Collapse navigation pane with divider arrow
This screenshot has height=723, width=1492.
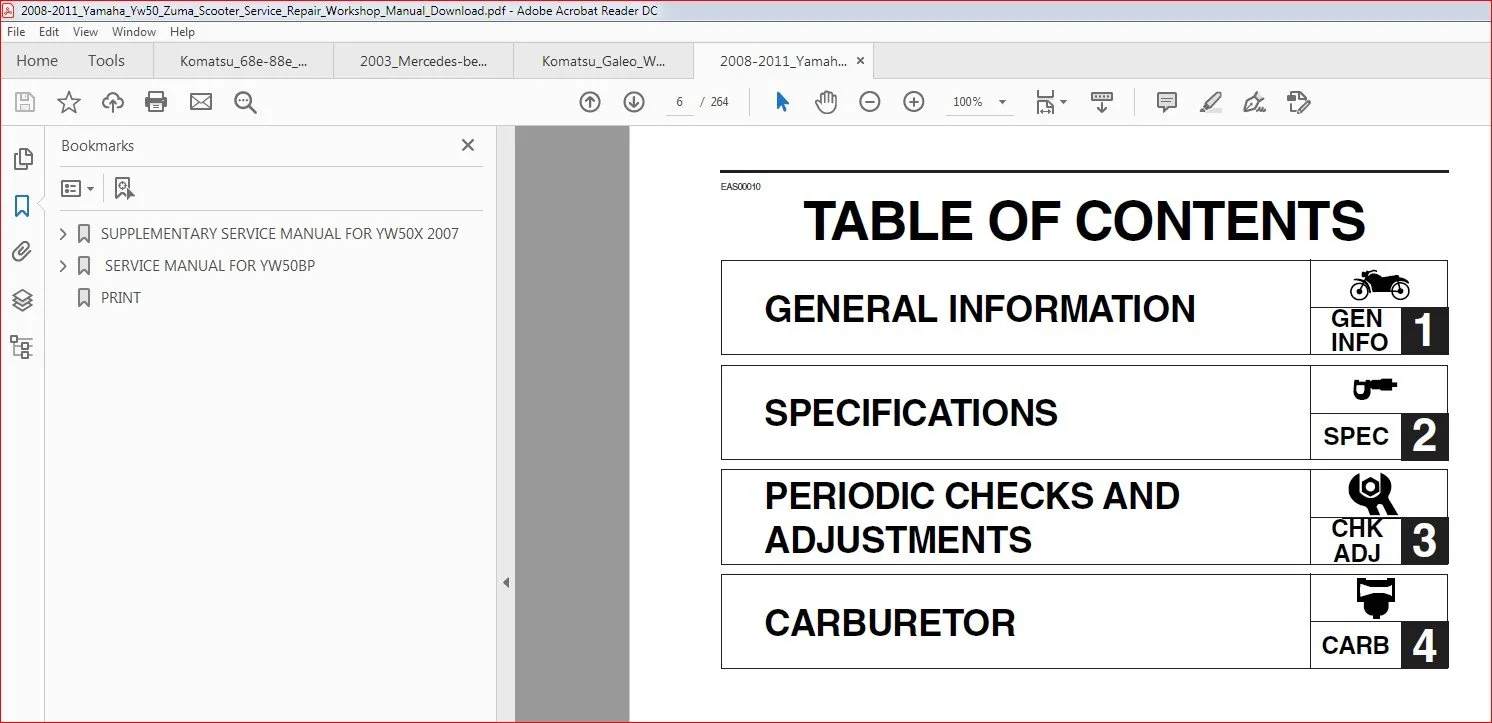click(506, 583)
